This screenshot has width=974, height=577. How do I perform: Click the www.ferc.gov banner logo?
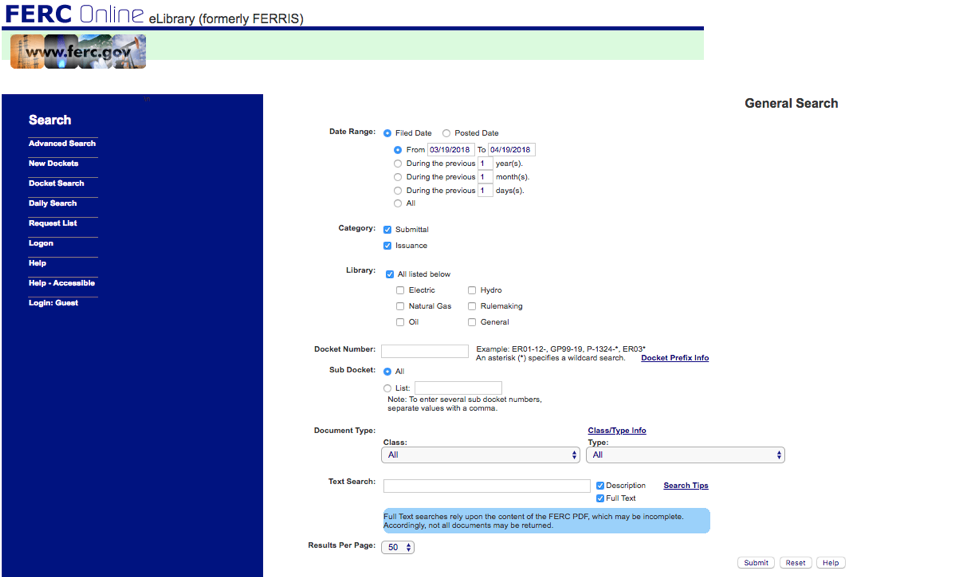[x=78, y=52]
